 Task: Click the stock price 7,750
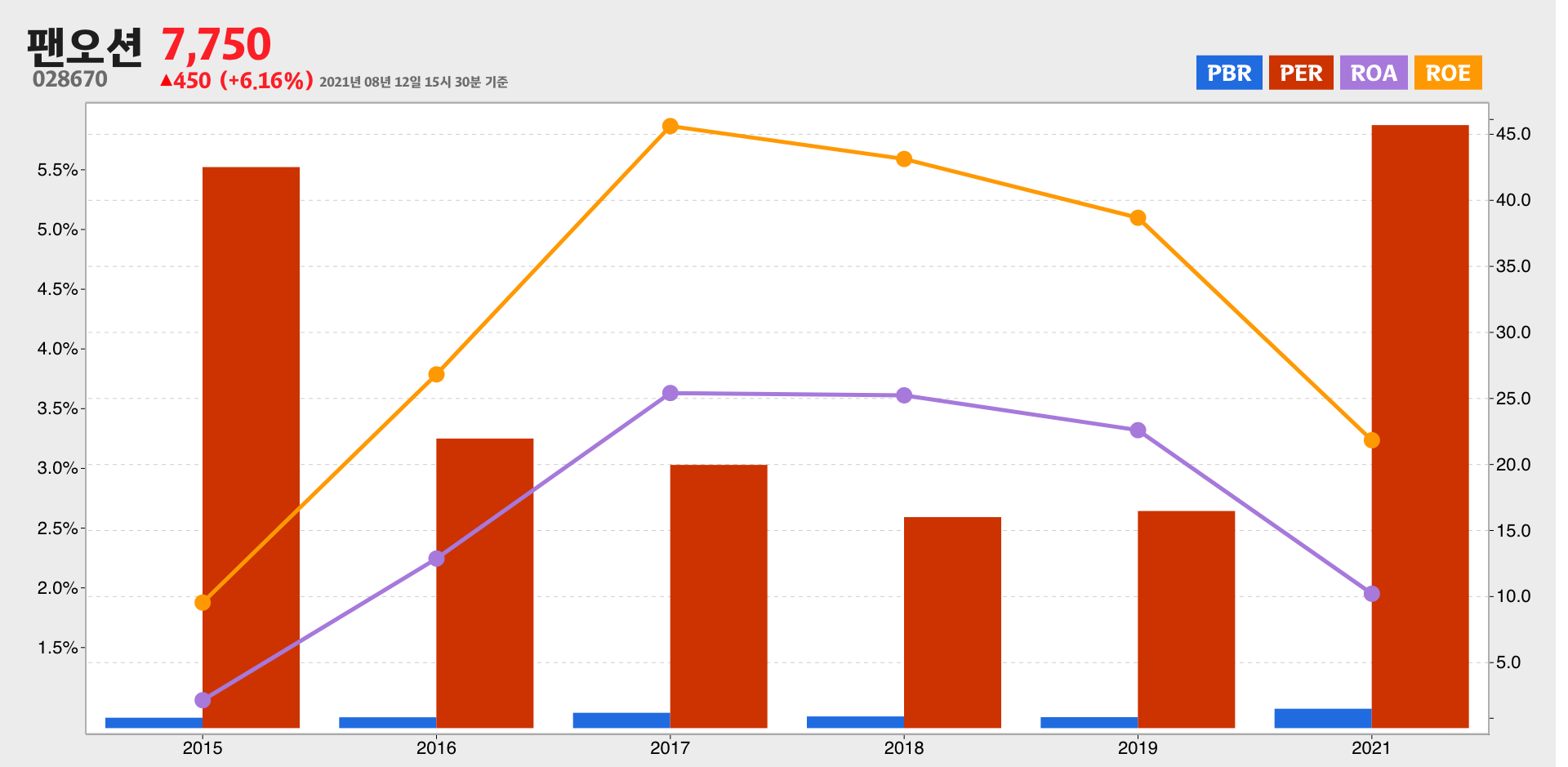pos(216,45)
